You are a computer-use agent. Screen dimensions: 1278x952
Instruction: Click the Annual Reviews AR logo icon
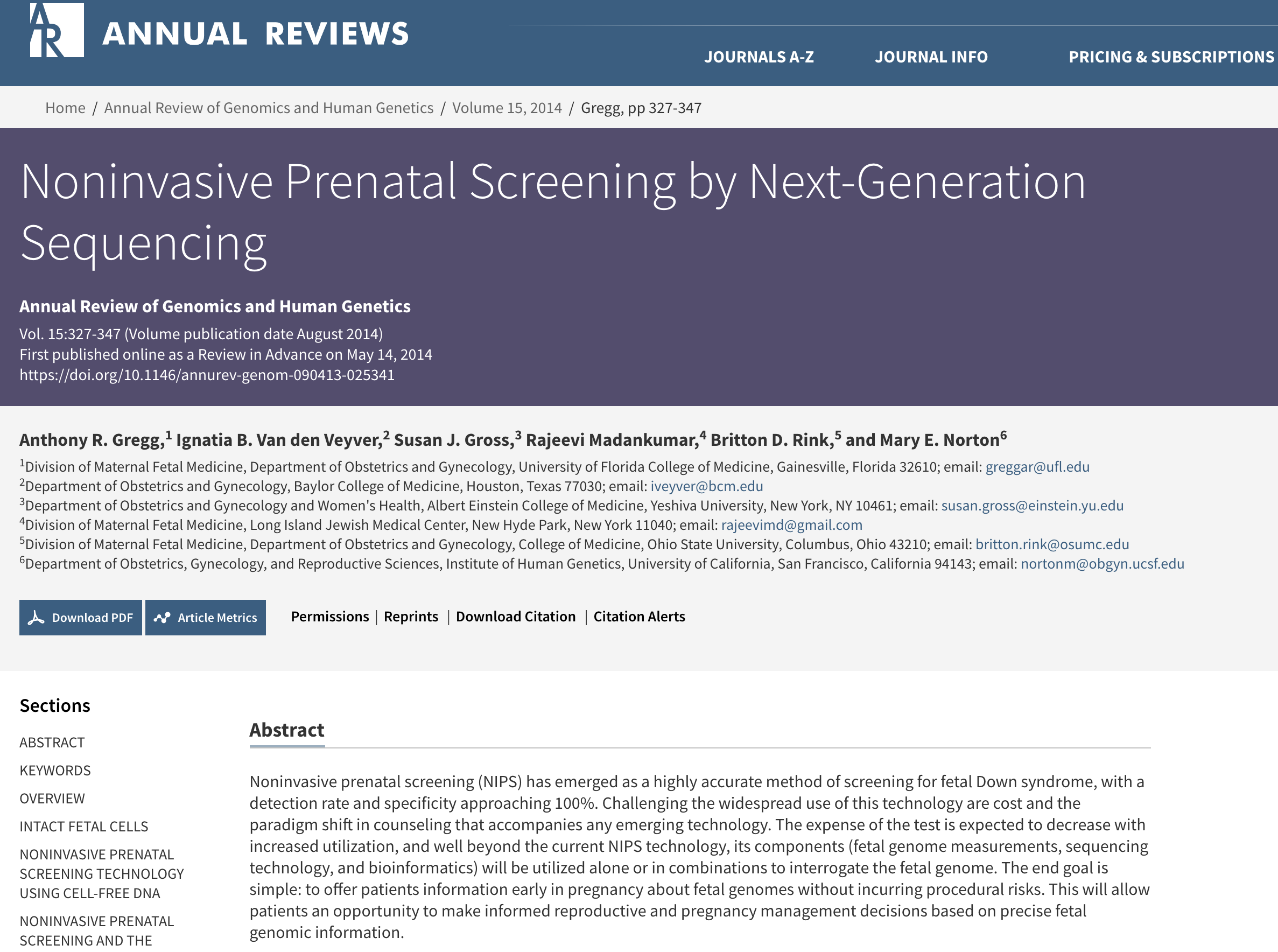point(57,30)
